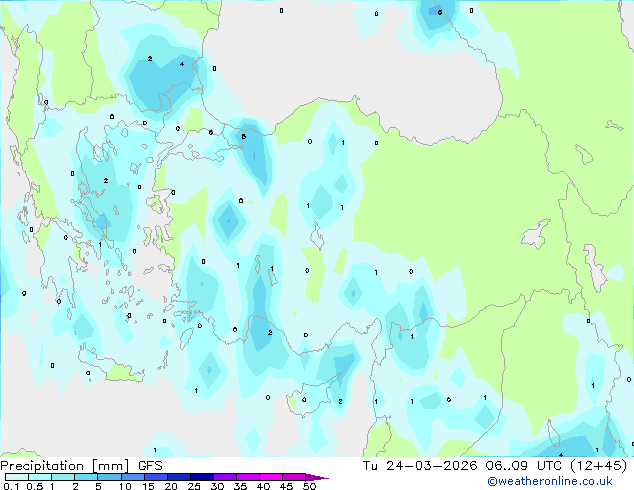Click the 20–25 mm legend color swatch
Viewport: 634px width, 490px height.
click(x=179, y=477)
